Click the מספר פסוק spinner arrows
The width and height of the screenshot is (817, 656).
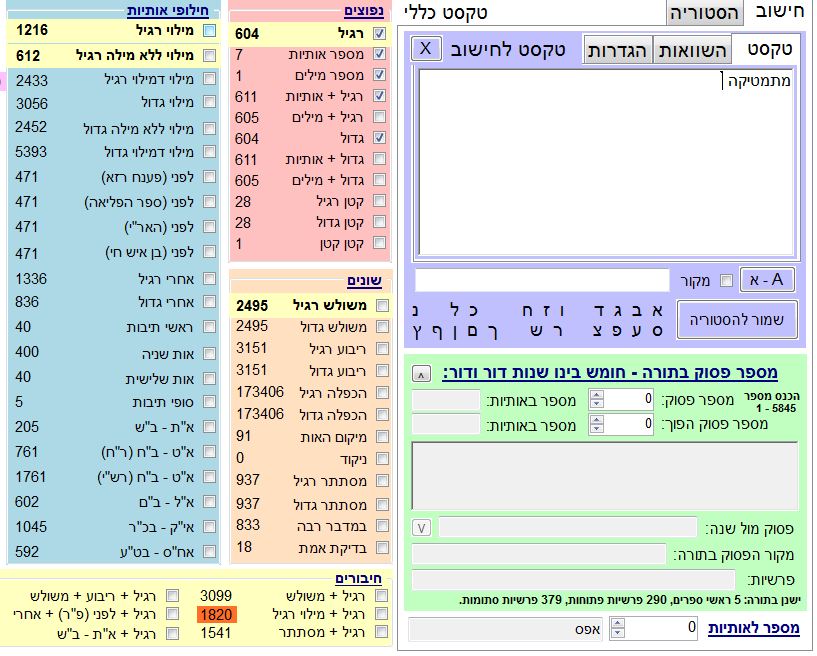pyautogui.click(x=597, y=399)
